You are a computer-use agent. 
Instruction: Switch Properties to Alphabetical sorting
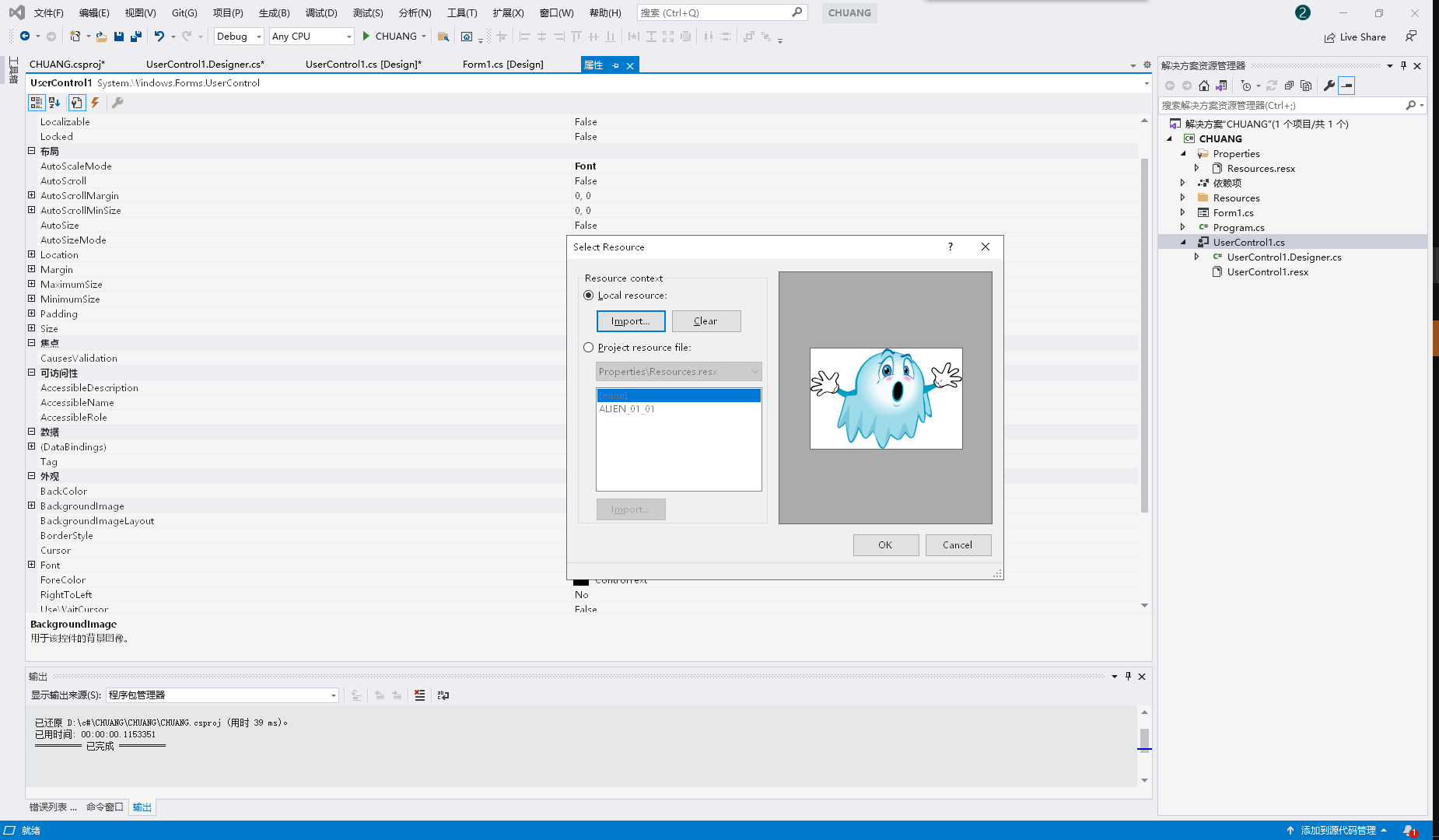[x=54, y=102]
